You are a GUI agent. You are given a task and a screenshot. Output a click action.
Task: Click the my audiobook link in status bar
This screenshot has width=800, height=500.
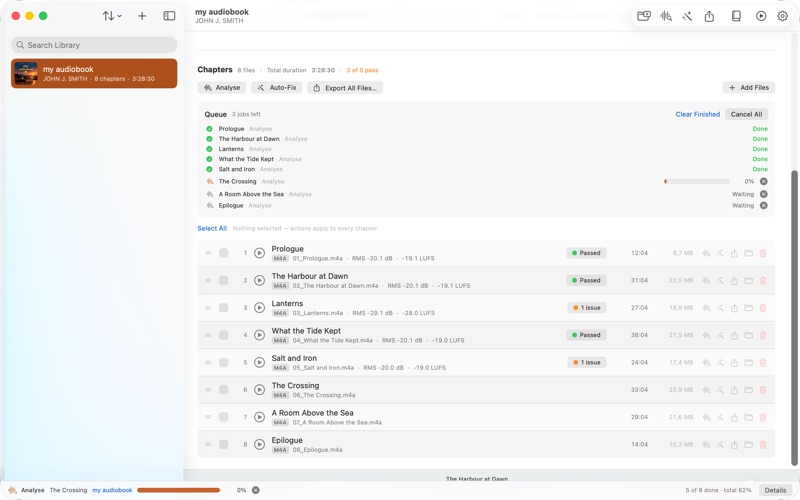point(112,490)
